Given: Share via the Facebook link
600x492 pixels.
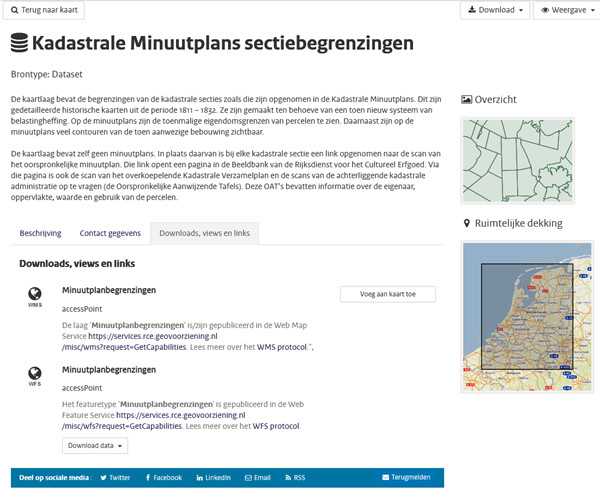Looking at the screenshot, I should [164, 477].
